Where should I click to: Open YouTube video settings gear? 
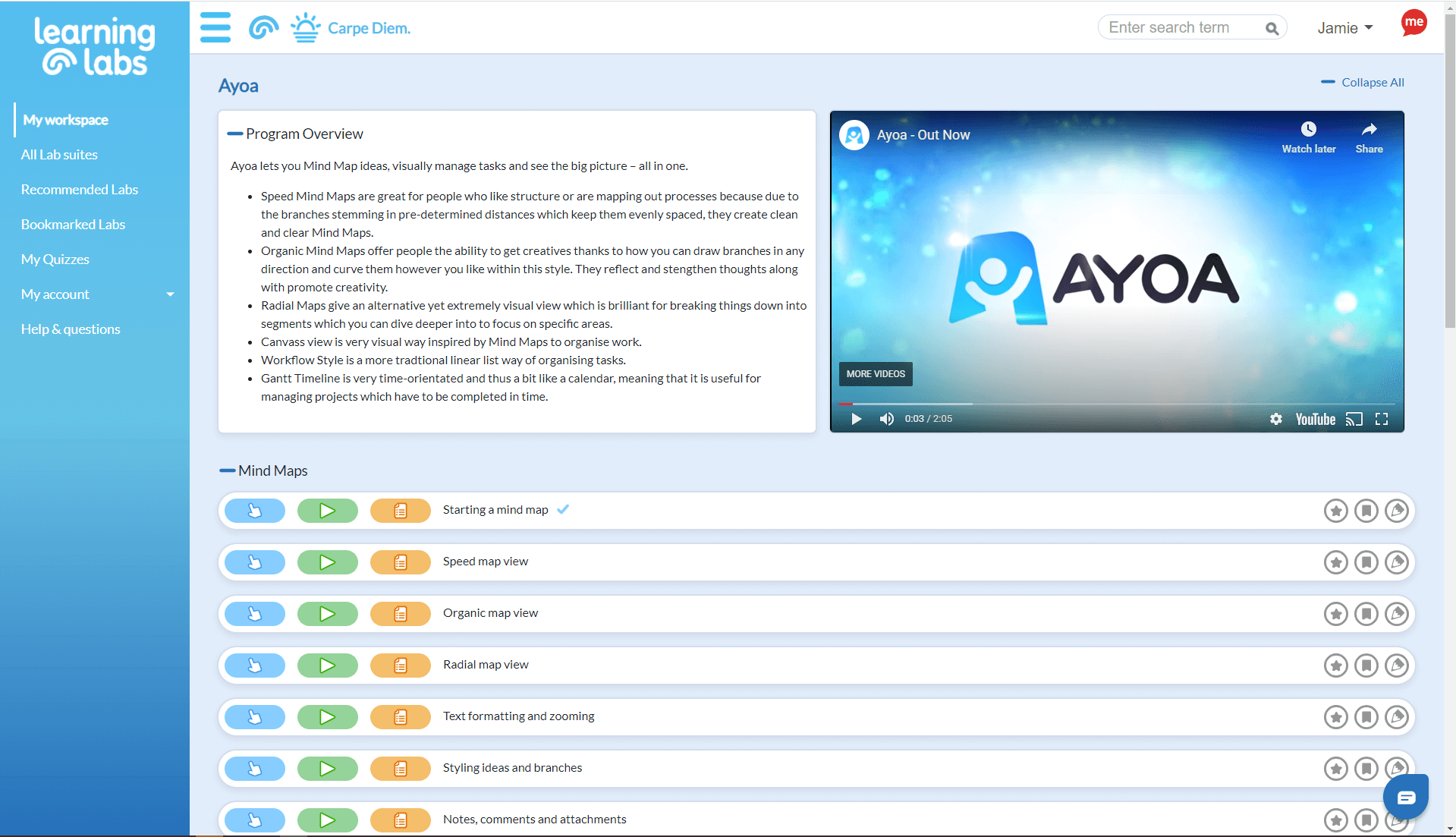click(1275, 419)
